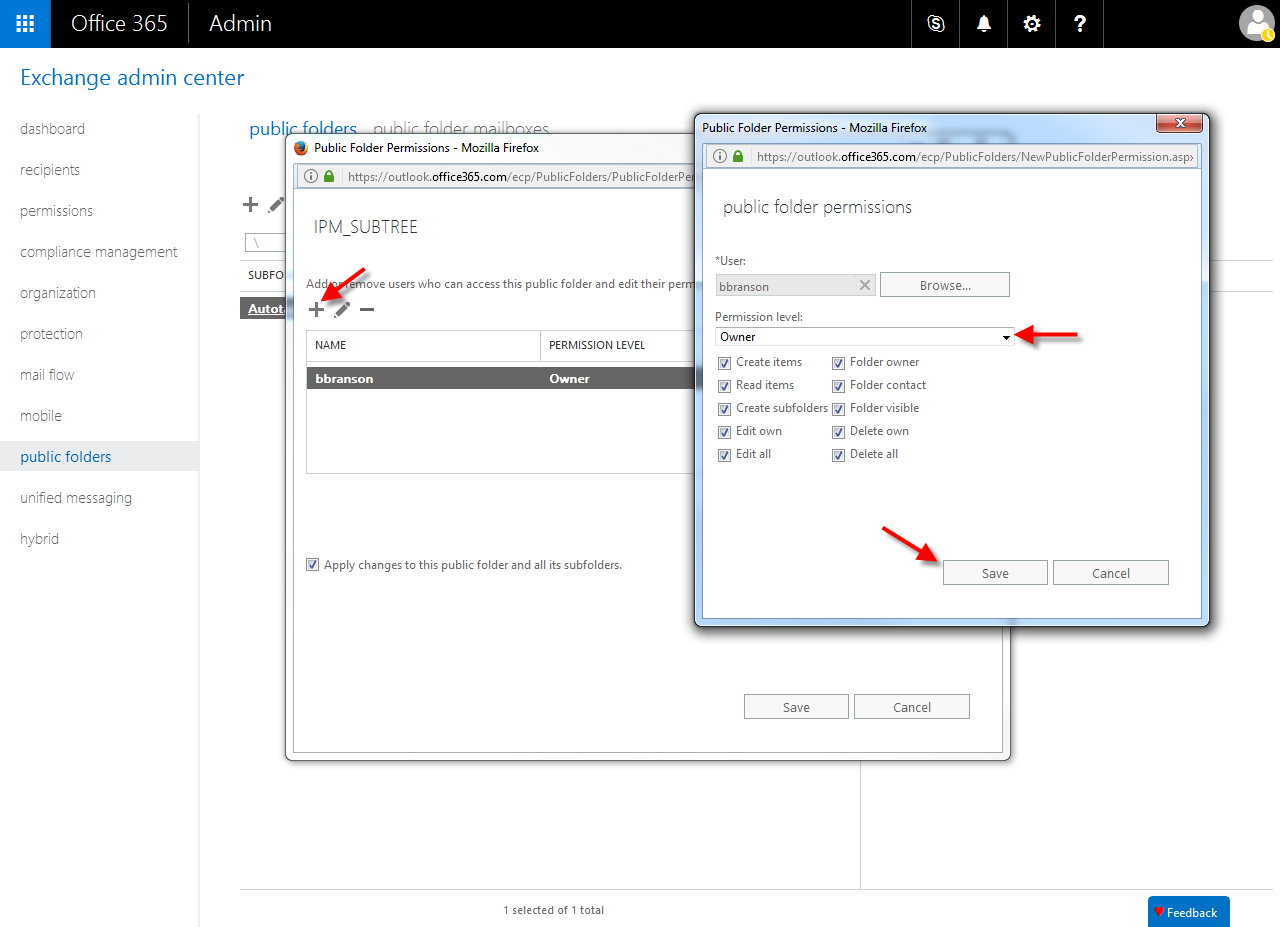Screen dimensions: 1280x927
Task: Toggle Apply changes to all subfolders checkbox
Action: (313, 565)
